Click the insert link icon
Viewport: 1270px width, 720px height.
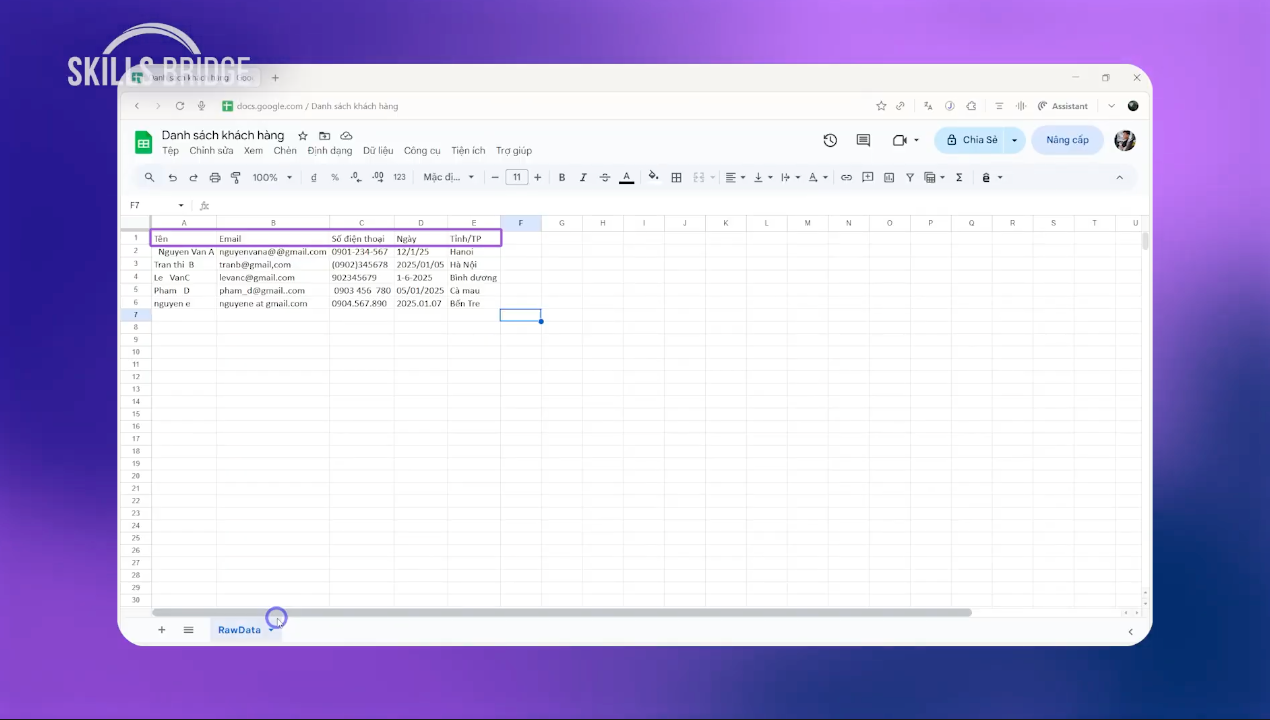[846, 178]
